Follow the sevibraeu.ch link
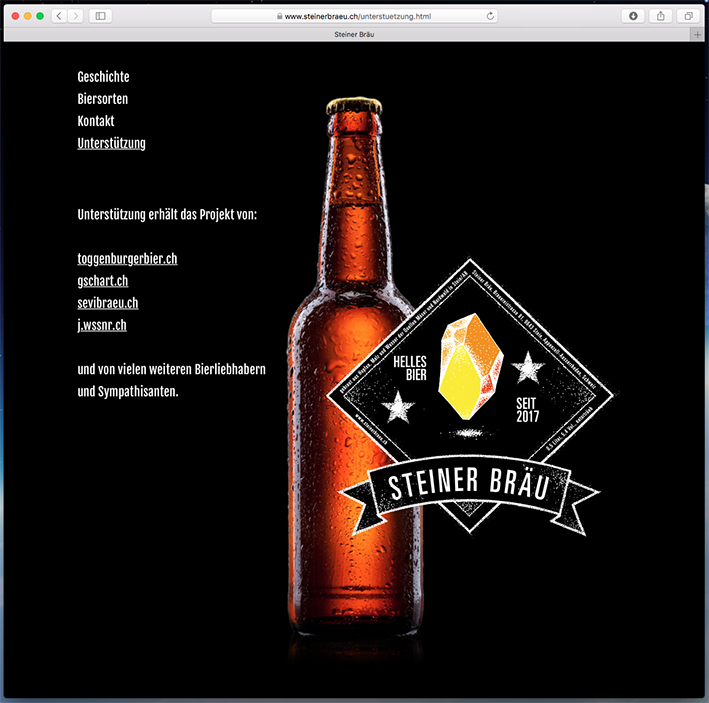 coord(108,303)
